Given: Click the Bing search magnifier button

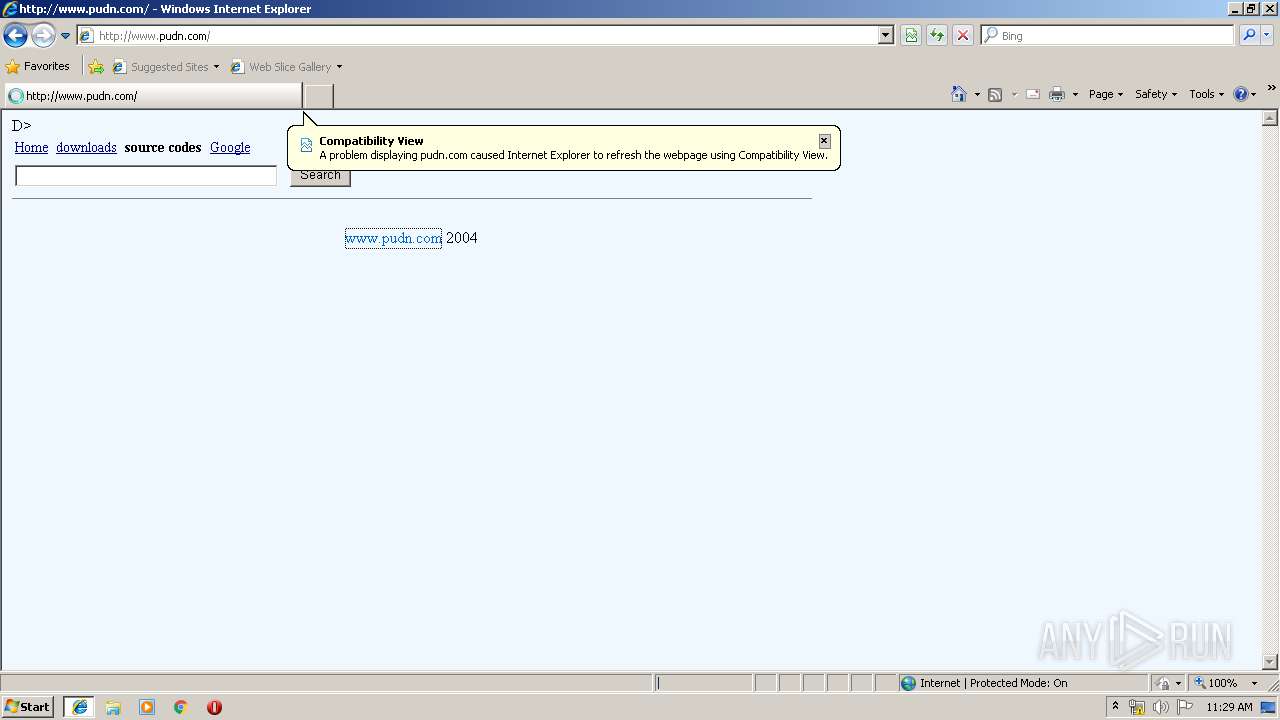Looking at the screenshot, I should pos(1249,36).
